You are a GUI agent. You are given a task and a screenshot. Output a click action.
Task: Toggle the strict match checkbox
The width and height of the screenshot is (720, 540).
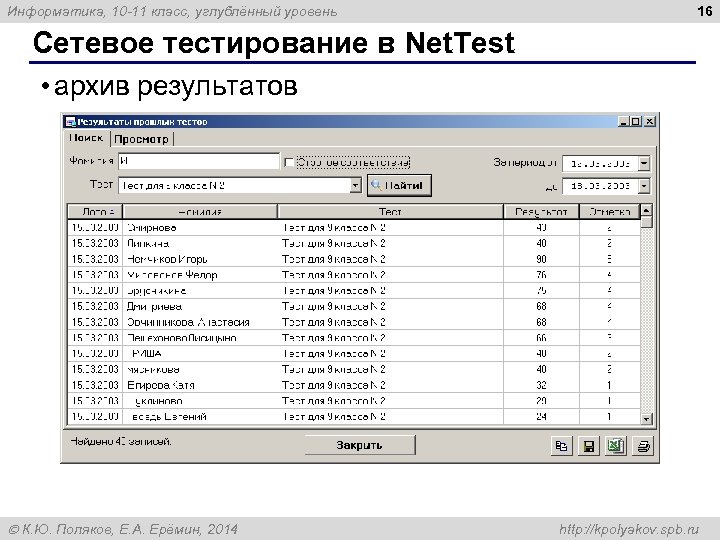[x=289, y=162]
